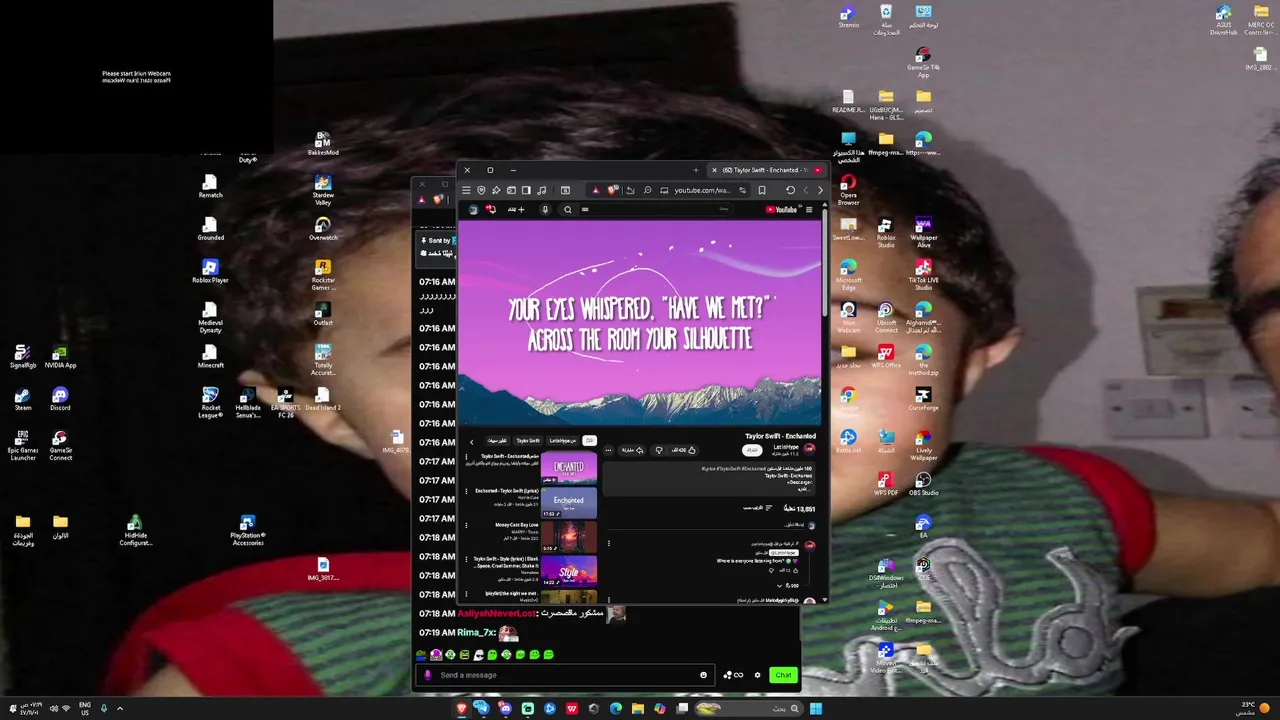The height and width of the screenshot is (720, 1280).
Task: Open the Steam desktop shortcut
Action: [x=23, y=400]
